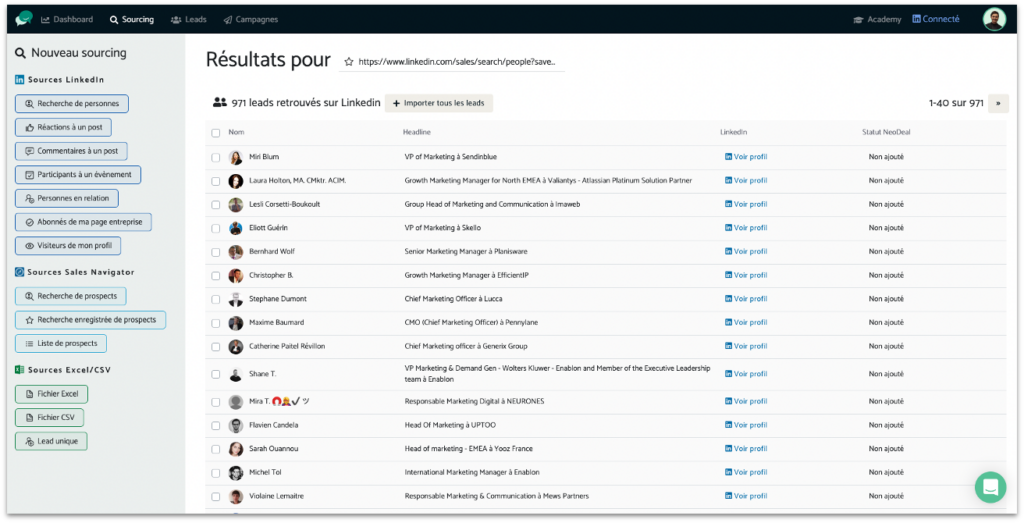Image resolution: width=1024 pixels, height=523 pixels.
Task: Click Recherche de prospects button
Action: click(71, 296)
